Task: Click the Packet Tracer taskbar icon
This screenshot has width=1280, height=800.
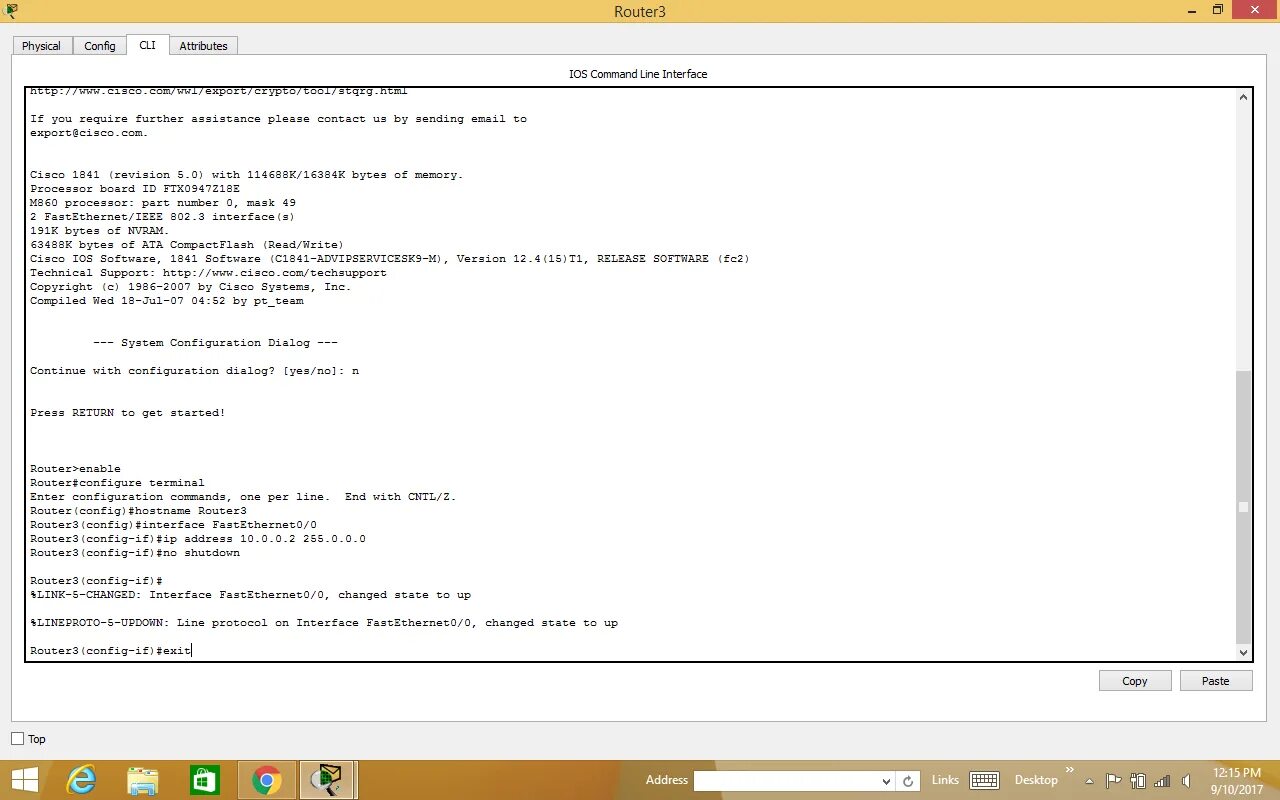Action: pos(328,780)
